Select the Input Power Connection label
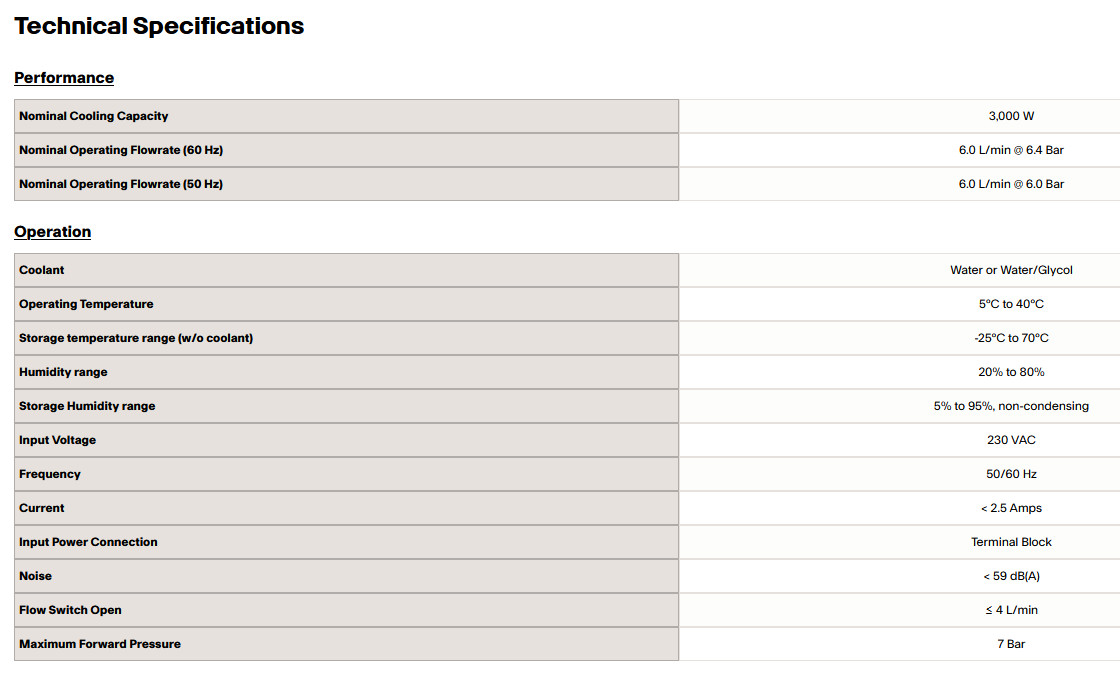This screenshot has width=1120, height=675. coord(88,542)
